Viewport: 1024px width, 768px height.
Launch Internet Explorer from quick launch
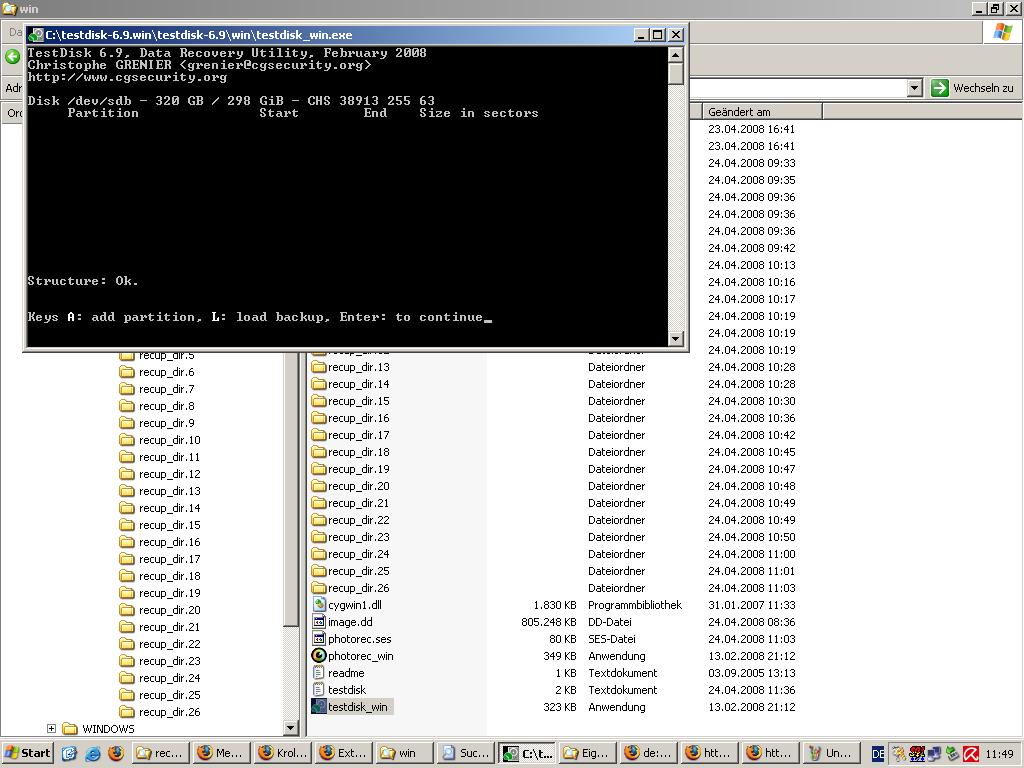coord(92,753)
